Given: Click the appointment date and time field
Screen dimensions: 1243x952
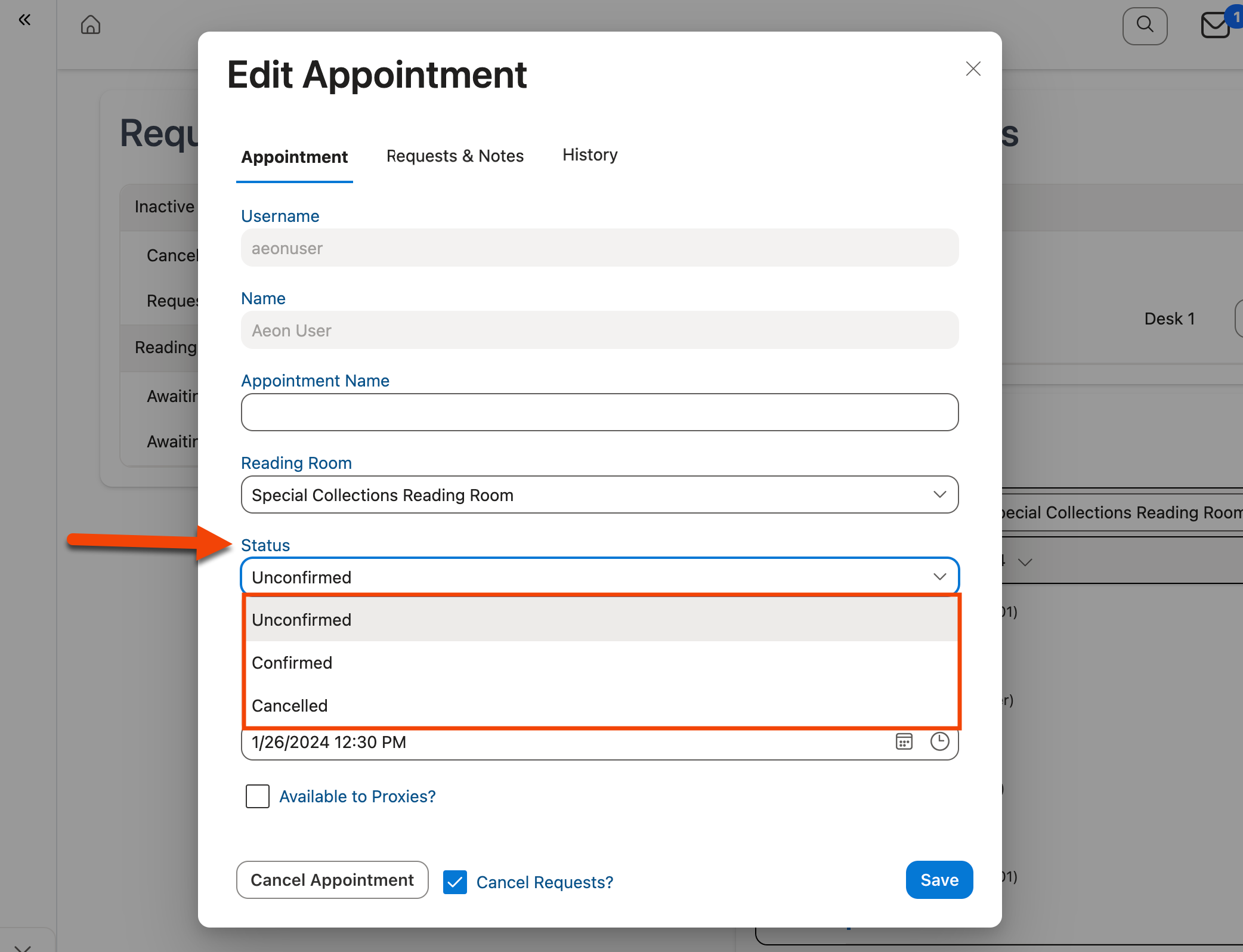Looking at the screenshot, I should (x=537, y=741).
